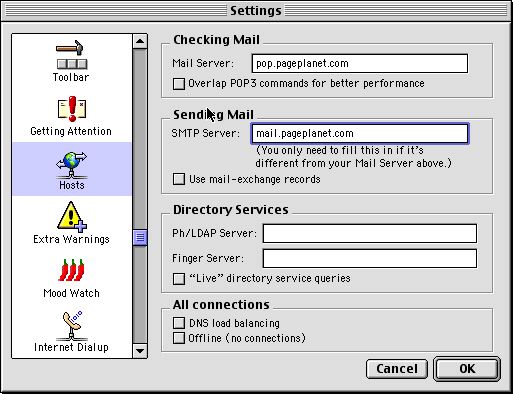Click the Finger Server field
Screen dimensions: 513x394
[370, 258]
